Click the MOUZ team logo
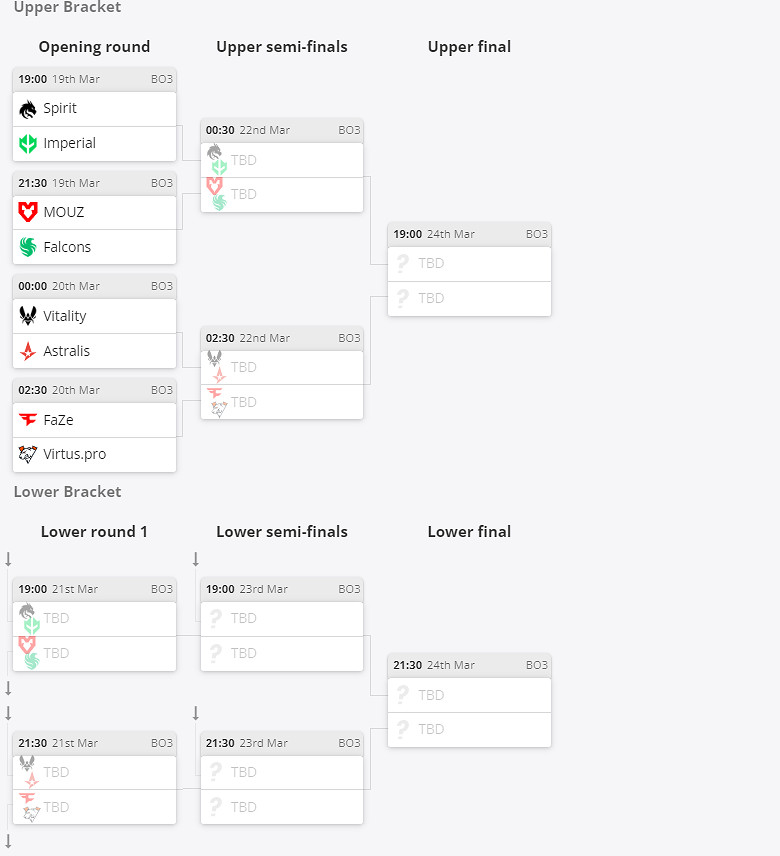The image size is (780, 856). (28, 212)
